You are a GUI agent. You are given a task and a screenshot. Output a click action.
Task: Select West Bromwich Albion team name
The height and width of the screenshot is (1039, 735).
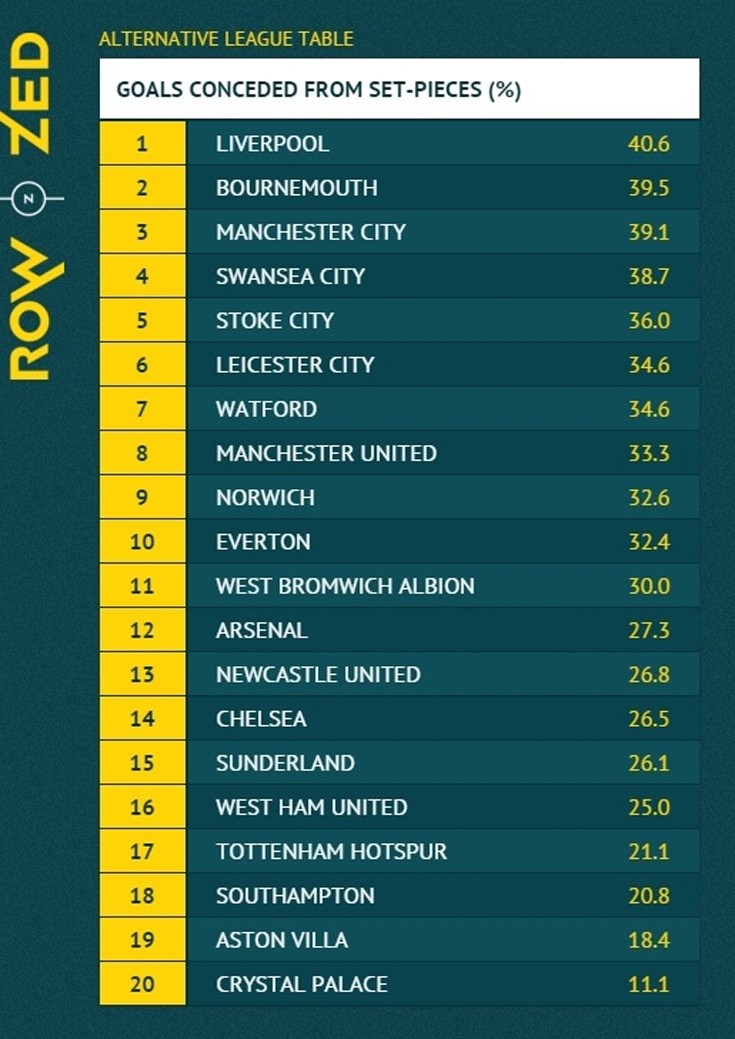[345, 586]
